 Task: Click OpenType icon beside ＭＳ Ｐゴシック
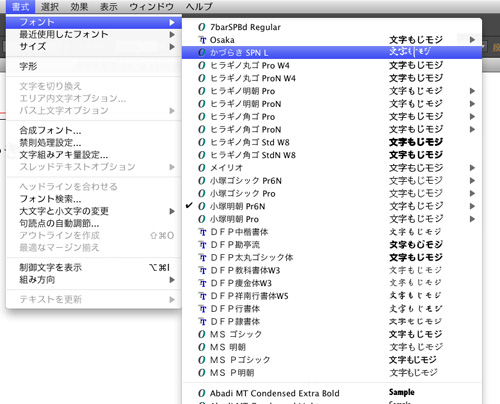pyautogui.click(x=202, y=360)
